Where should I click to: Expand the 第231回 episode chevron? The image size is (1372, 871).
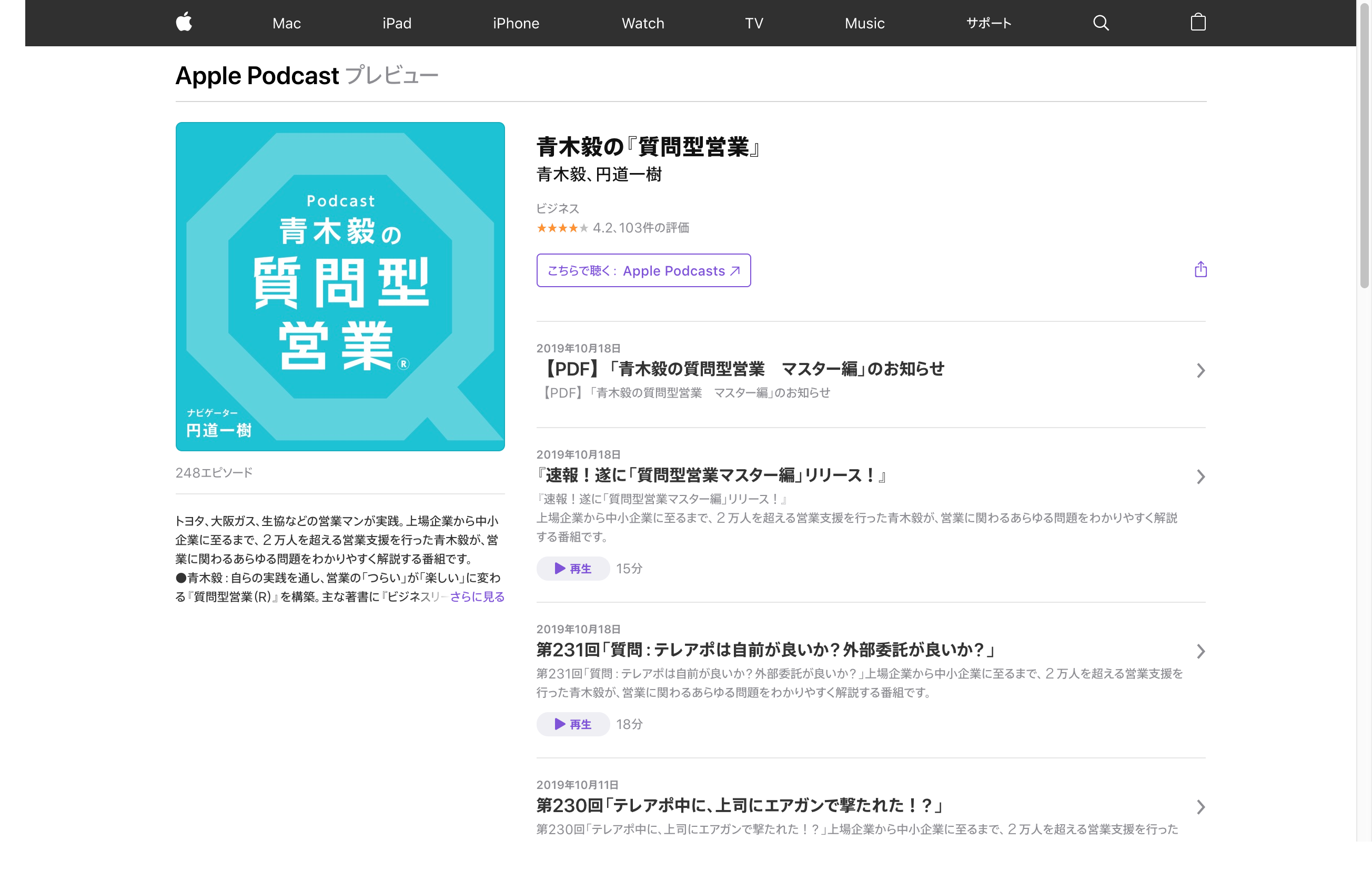click(1200, 651)
